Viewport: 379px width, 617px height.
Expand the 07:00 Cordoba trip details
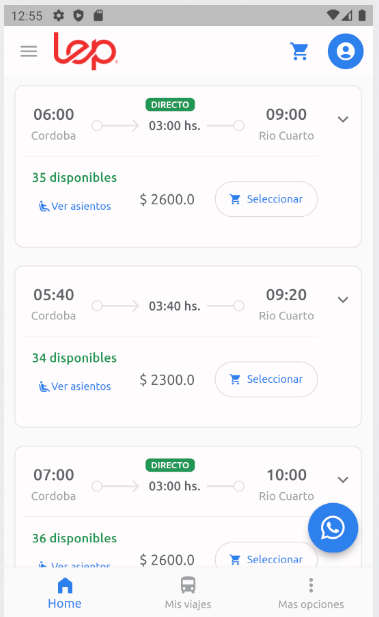pyautogui.click(x=343, y=480)
